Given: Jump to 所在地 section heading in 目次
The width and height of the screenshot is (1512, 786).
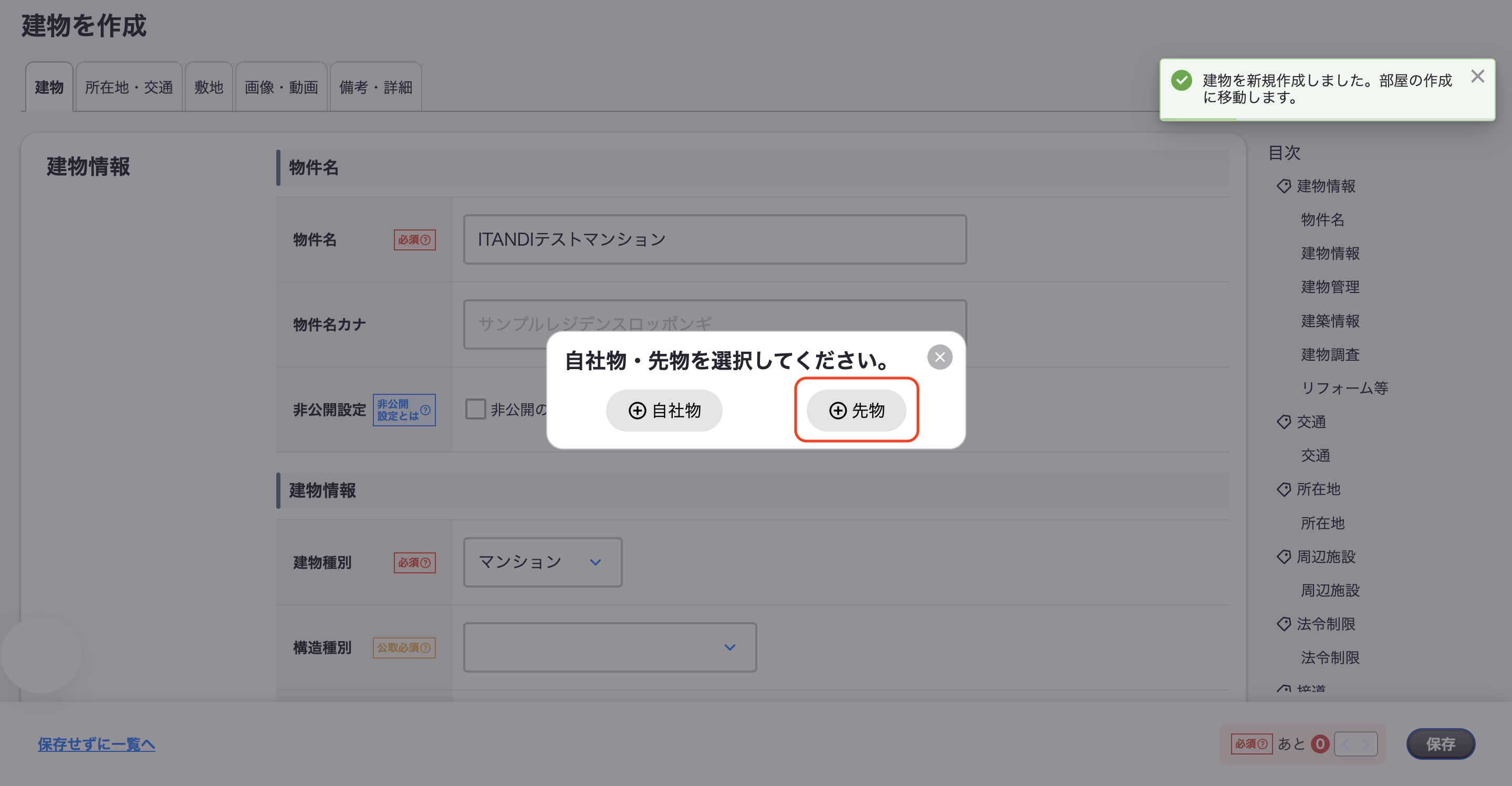Looking at the screenshot, I should point(1318,489).
